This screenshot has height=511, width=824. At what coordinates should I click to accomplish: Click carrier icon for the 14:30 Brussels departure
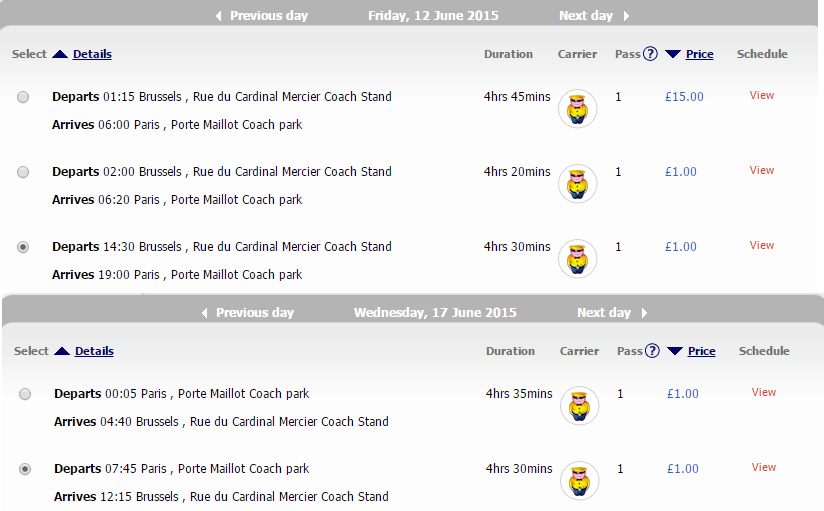(578, 259)
